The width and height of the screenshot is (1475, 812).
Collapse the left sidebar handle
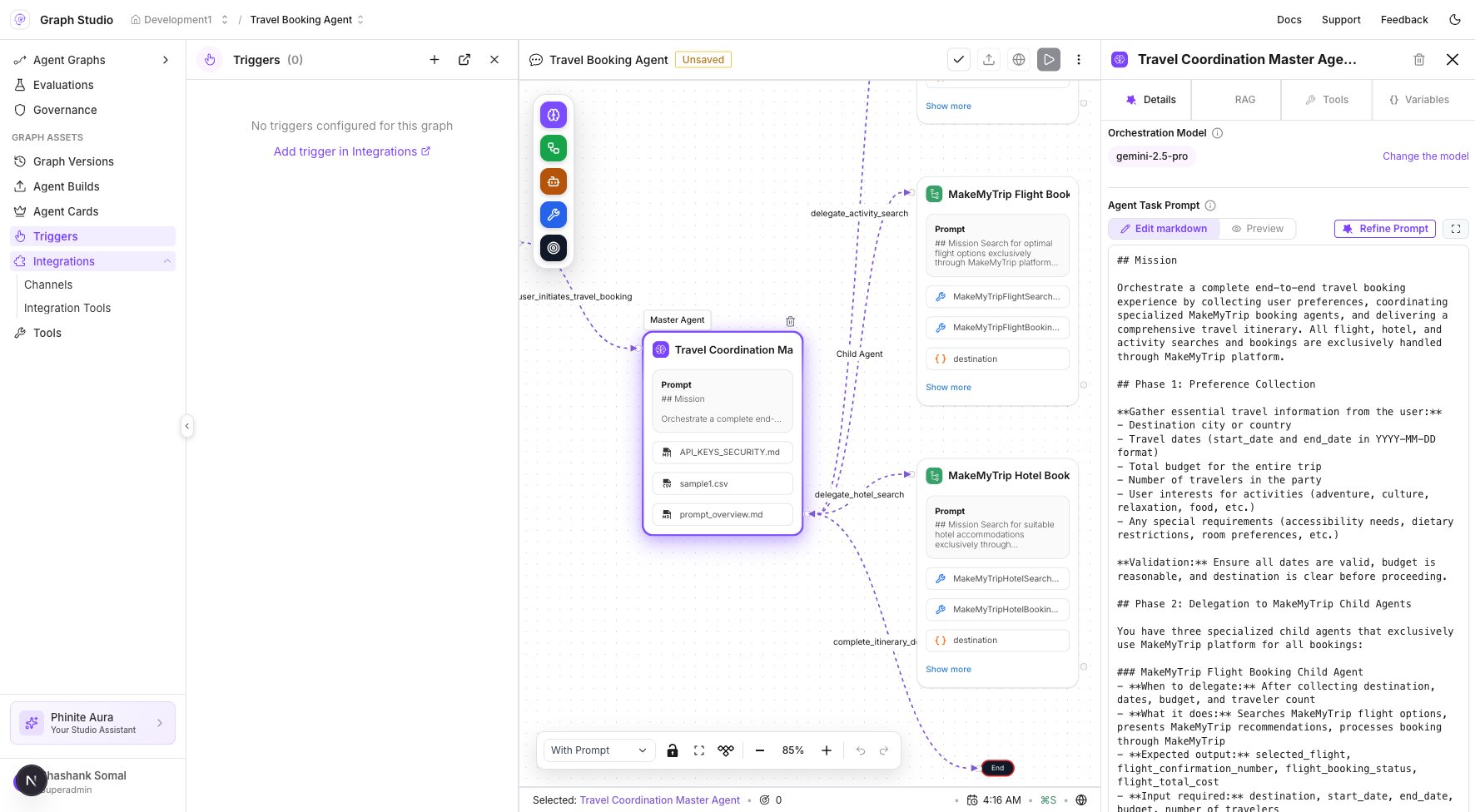186,426
